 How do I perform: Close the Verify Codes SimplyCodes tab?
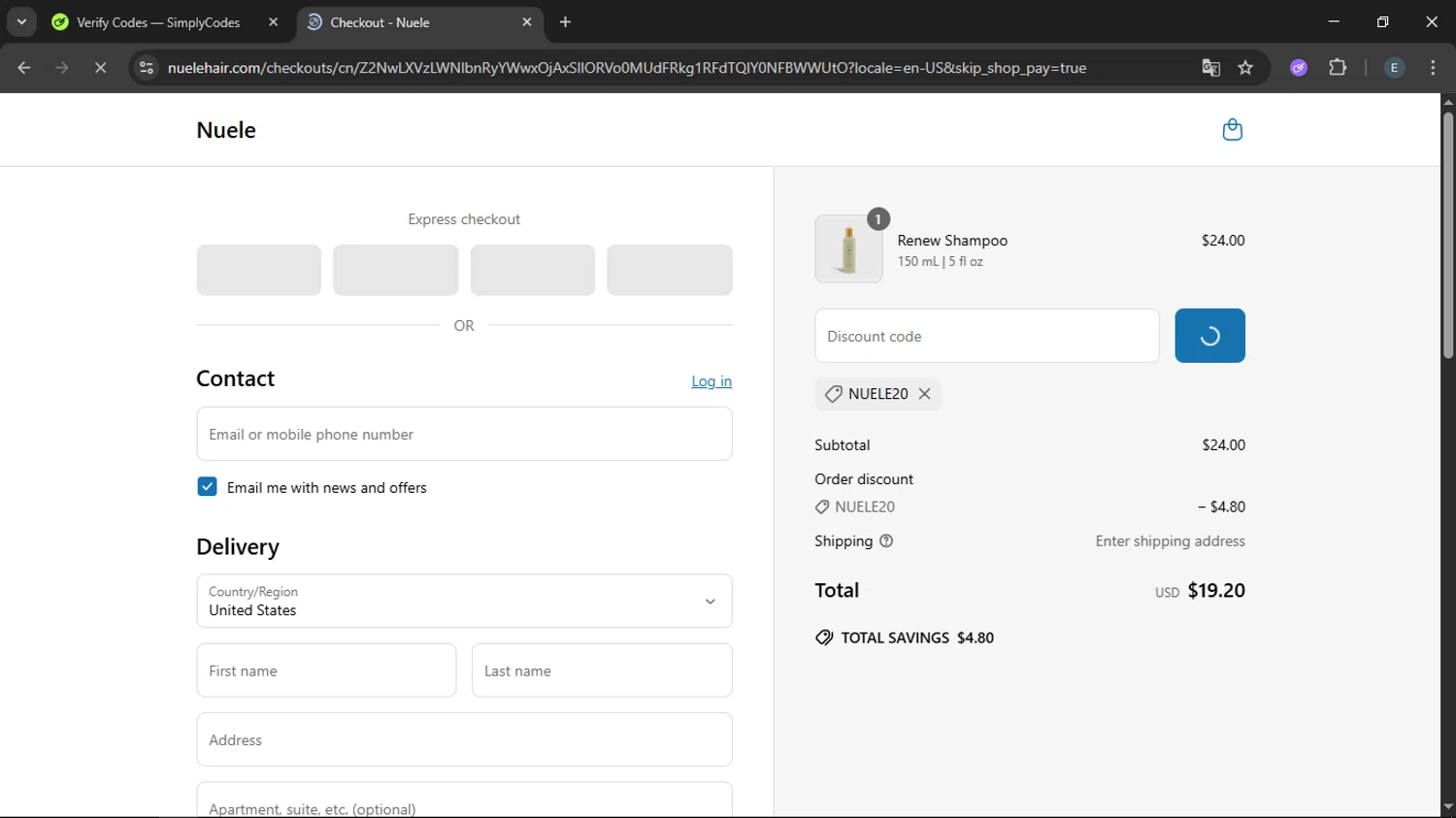point(273,22)
